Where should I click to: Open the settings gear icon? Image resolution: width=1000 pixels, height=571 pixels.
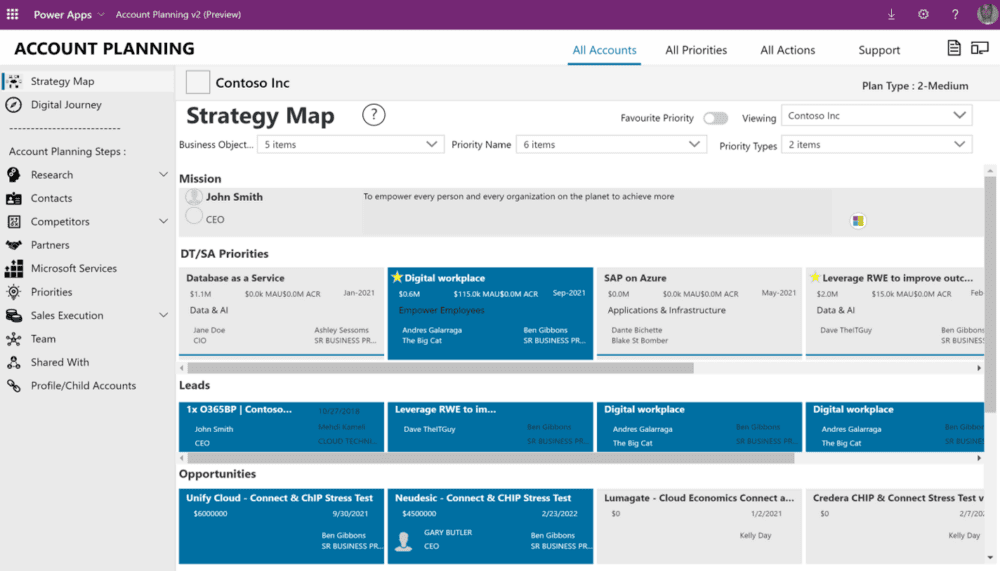pyautogui.click(x=923, y=14)
